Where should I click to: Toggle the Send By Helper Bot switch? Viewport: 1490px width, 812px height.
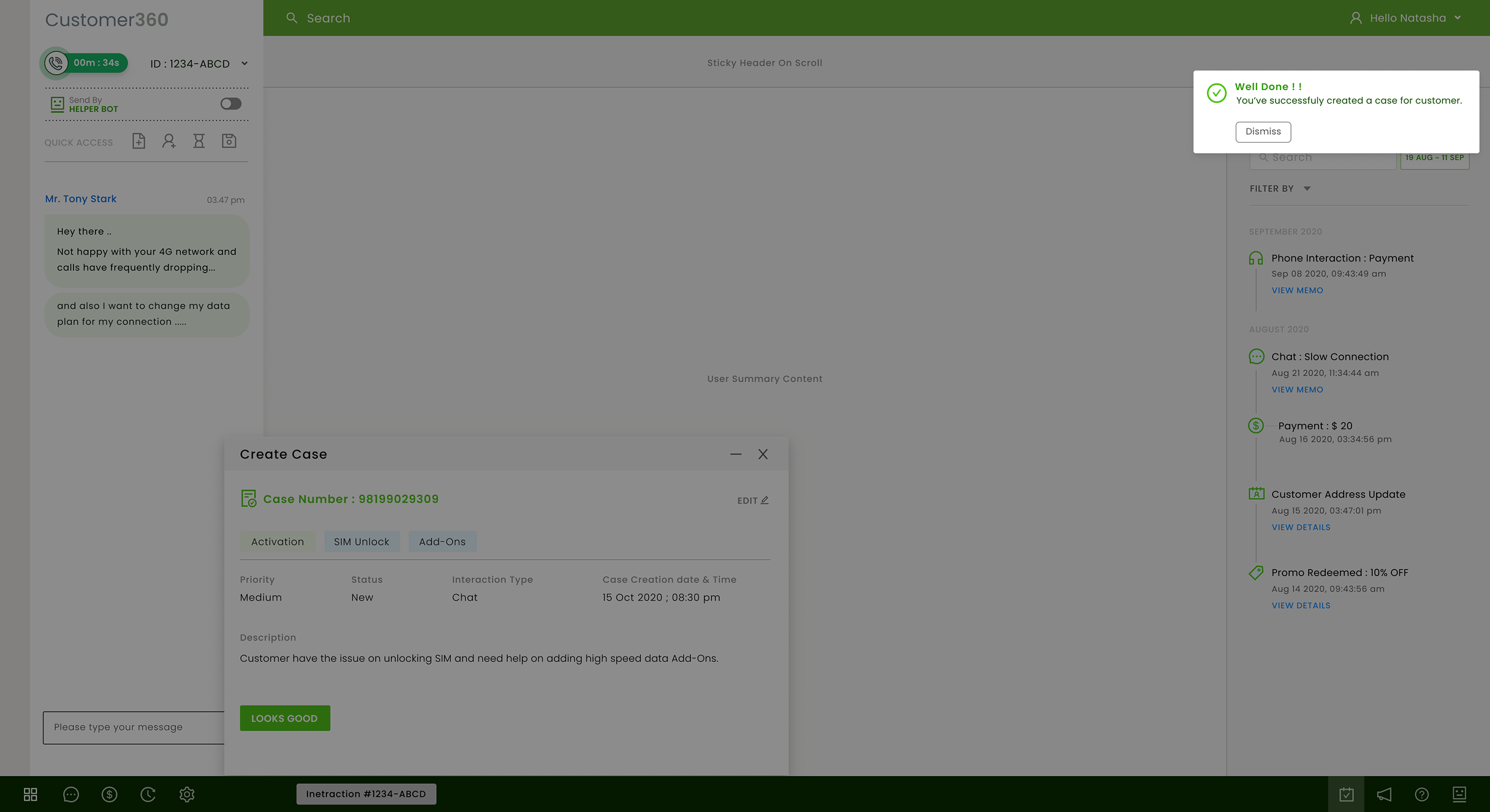[x=231, y=103]
